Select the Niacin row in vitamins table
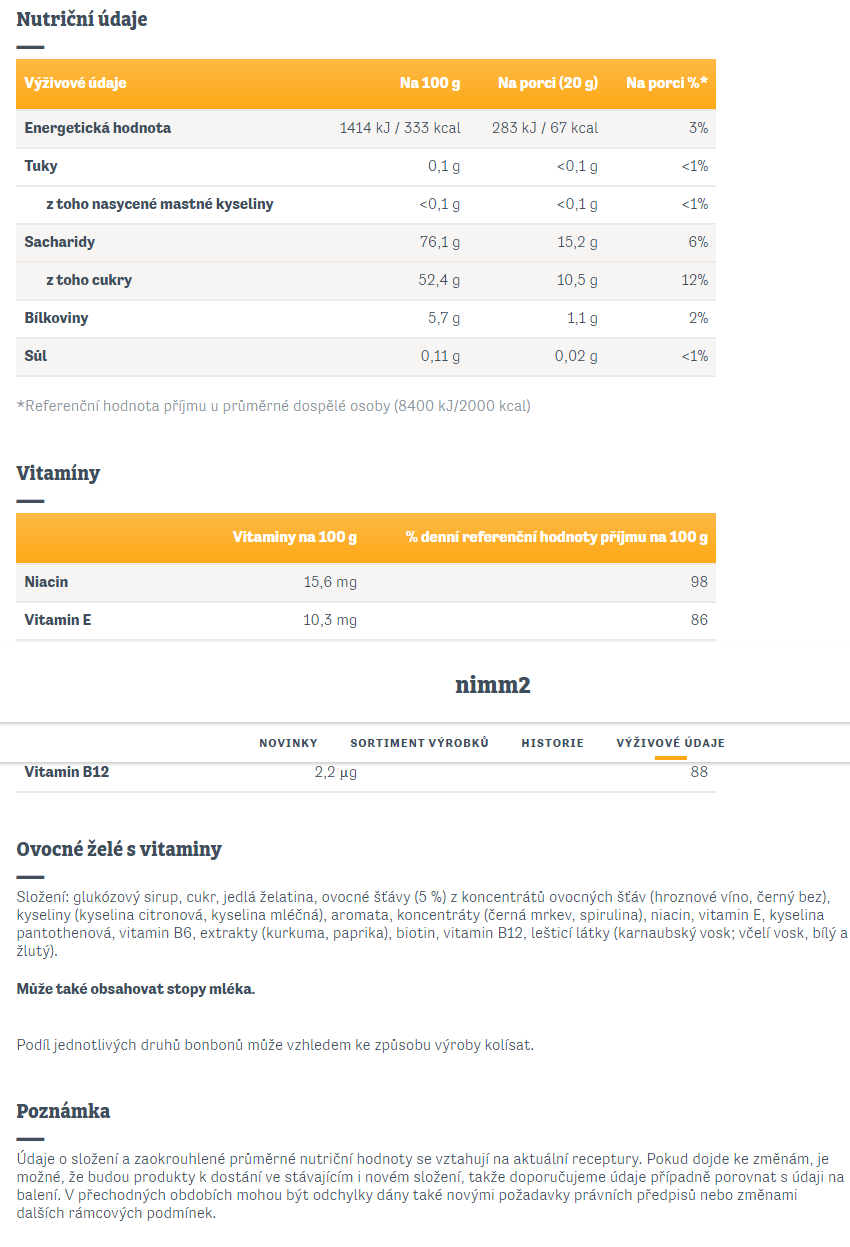The image size is (850, 1247). pyautogui.click(x=366, y=582)
